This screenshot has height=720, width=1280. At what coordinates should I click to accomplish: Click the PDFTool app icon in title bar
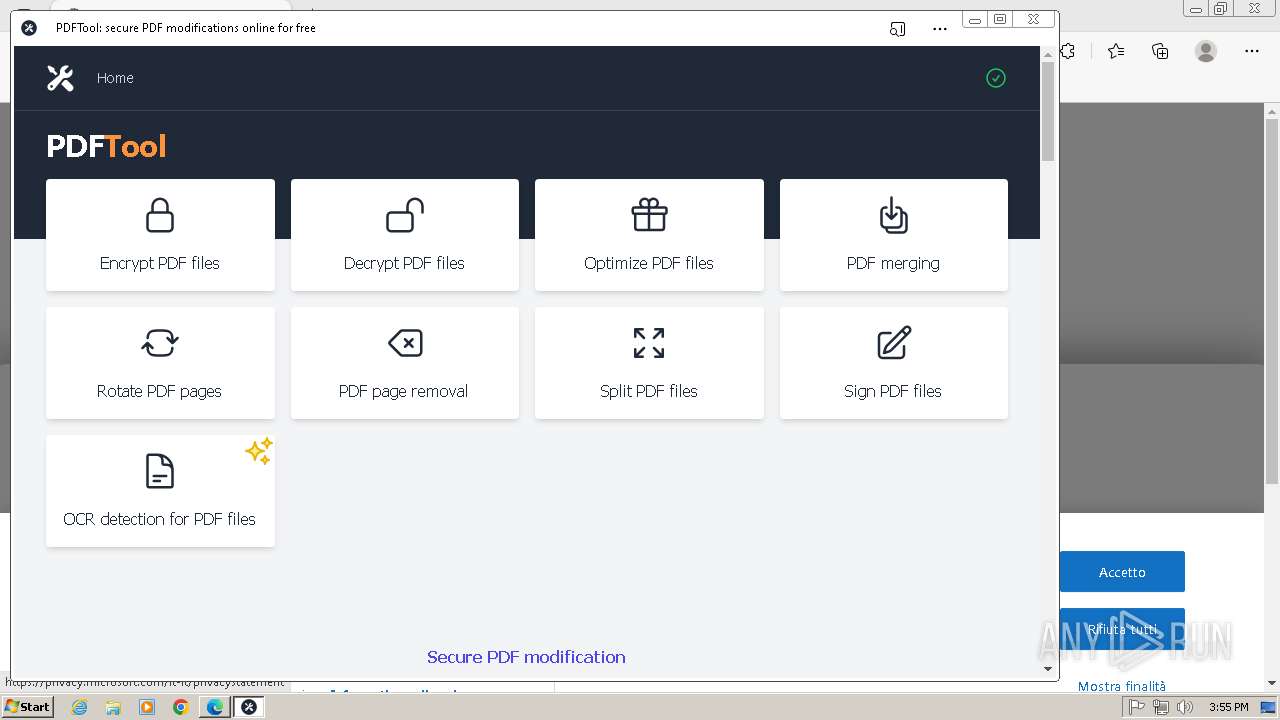point(29,28)
